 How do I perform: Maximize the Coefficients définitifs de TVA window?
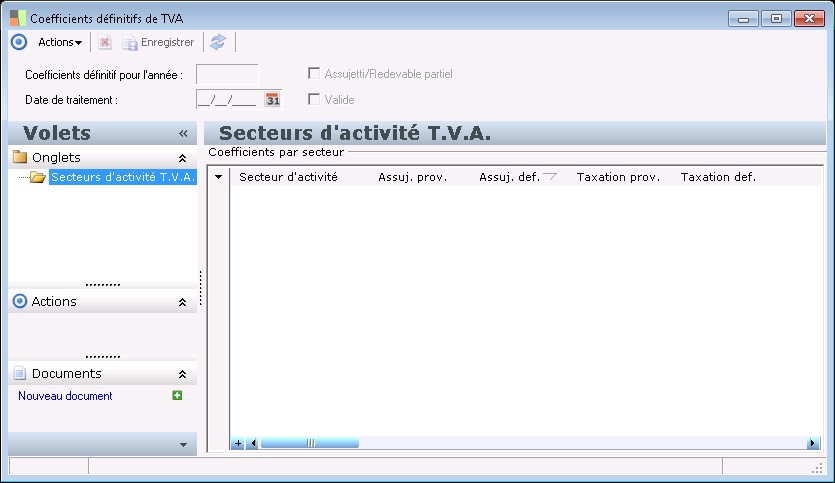coord(776,19)
